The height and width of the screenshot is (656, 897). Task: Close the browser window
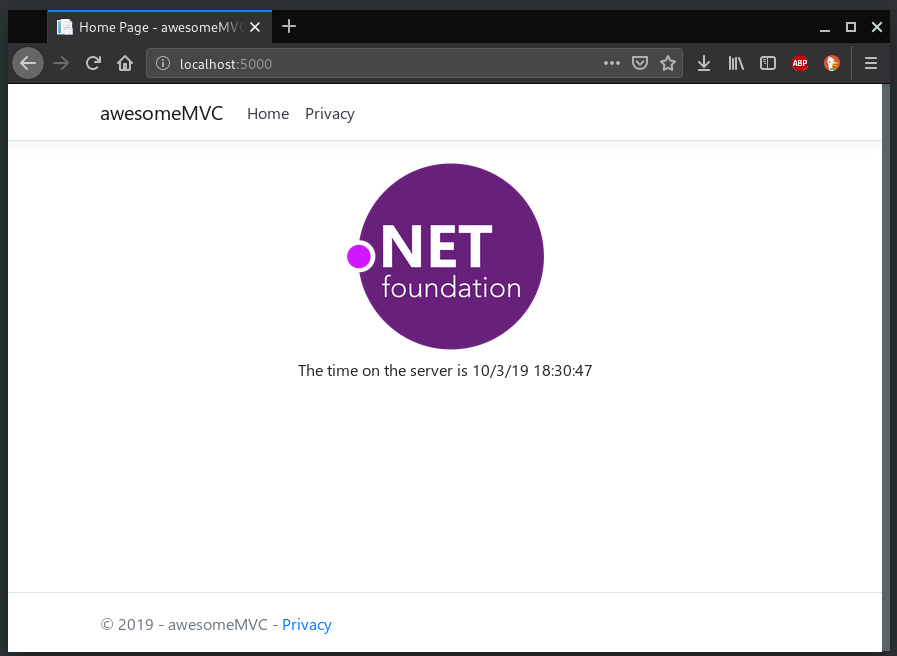[876, 27]
